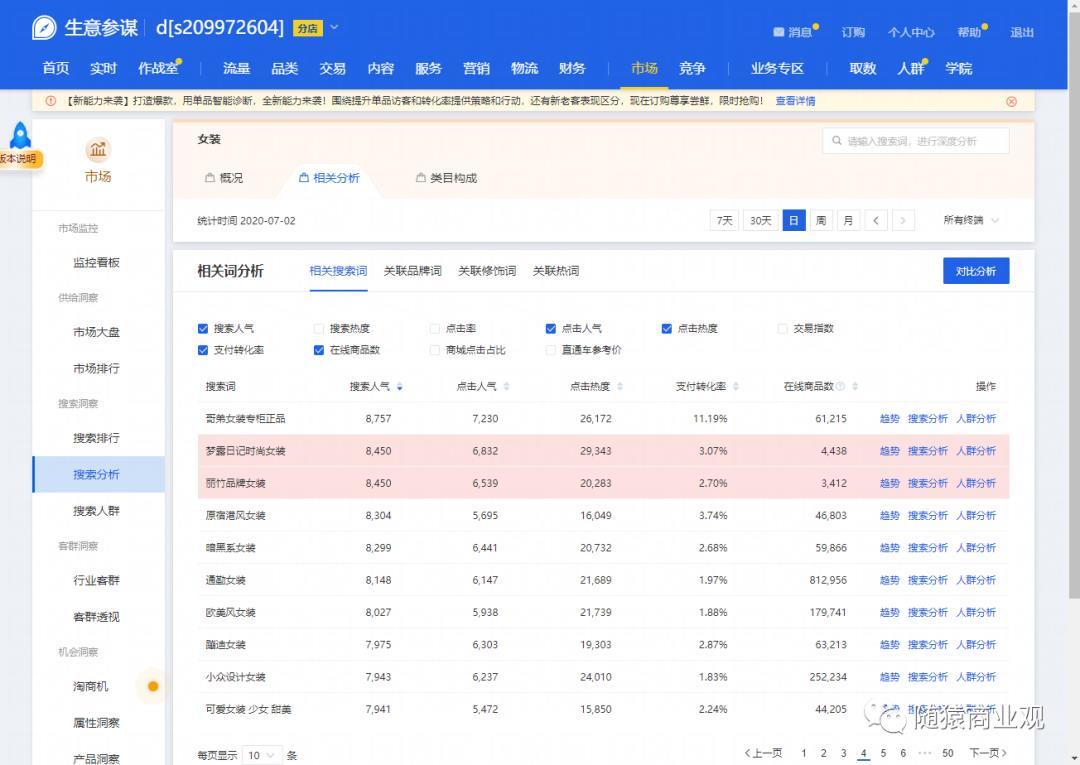The image size is (1080, 765).
Task: Click the 市场 bank icon in sidebar
Action: click(x=98, y=149)
